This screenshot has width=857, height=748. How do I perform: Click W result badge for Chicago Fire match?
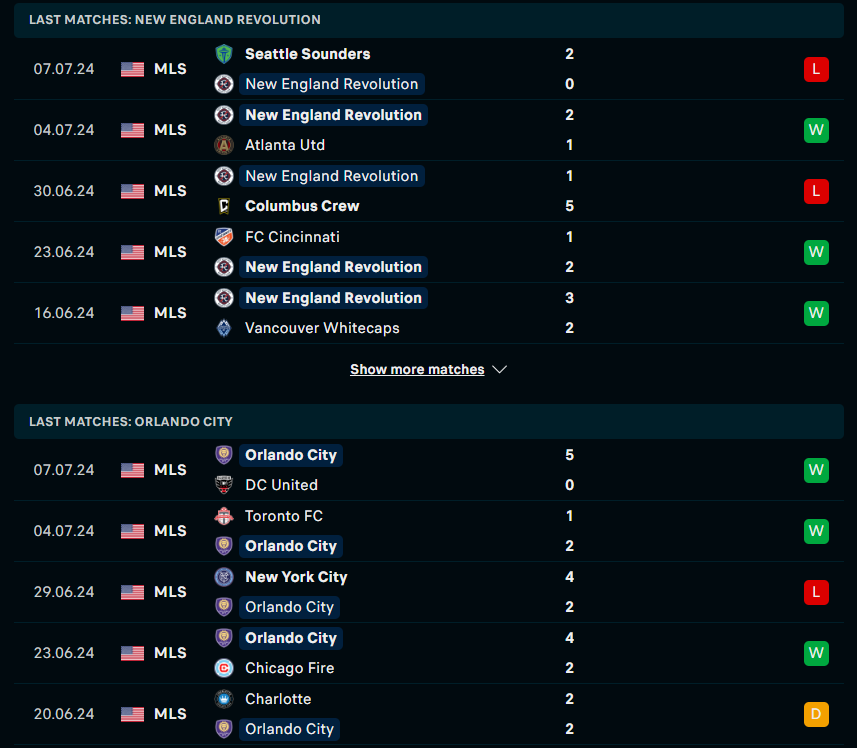pos(816,653)
